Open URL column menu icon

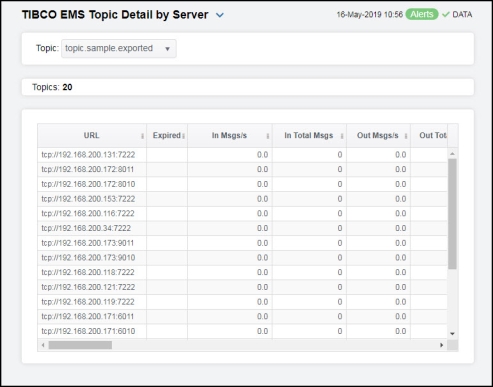point(142,136)
